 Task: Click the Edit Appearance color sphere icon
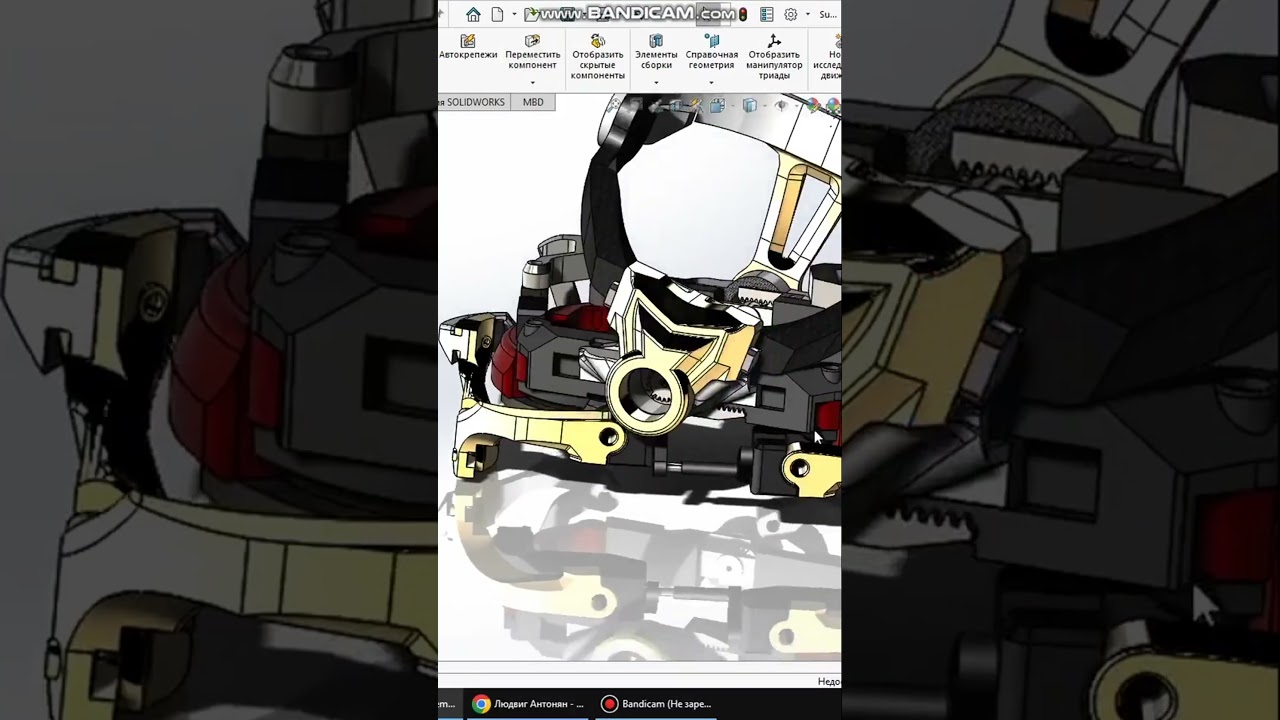813,106
